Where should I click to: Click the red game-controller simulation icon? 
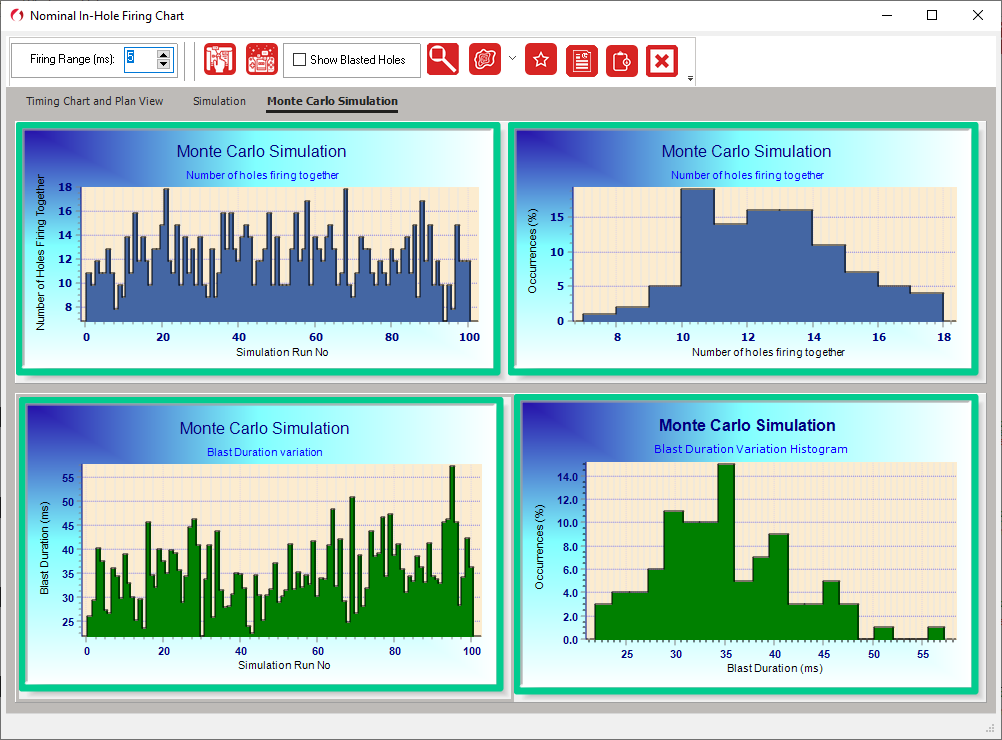click(x=262, y=59)
